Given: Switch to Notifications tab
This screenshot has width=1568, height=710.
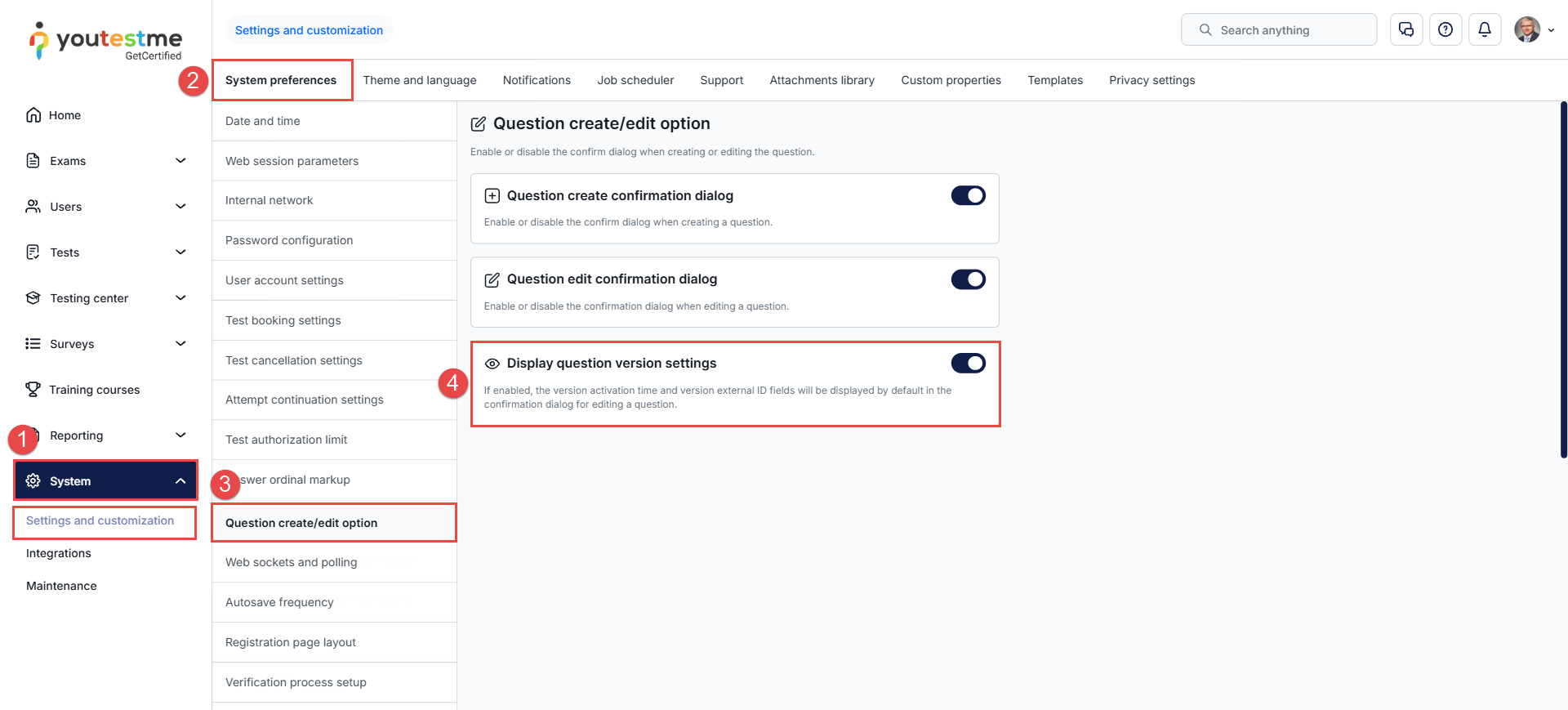Looking at the screenshot, I should point(537,80).
